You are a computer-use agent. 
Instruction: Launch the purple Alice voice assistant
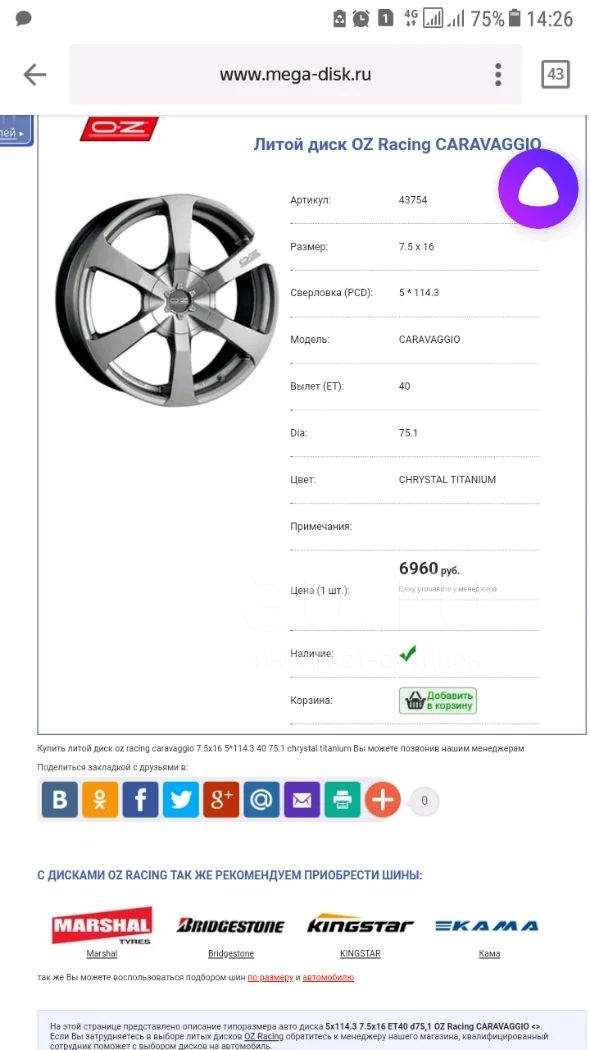point(538,189)
